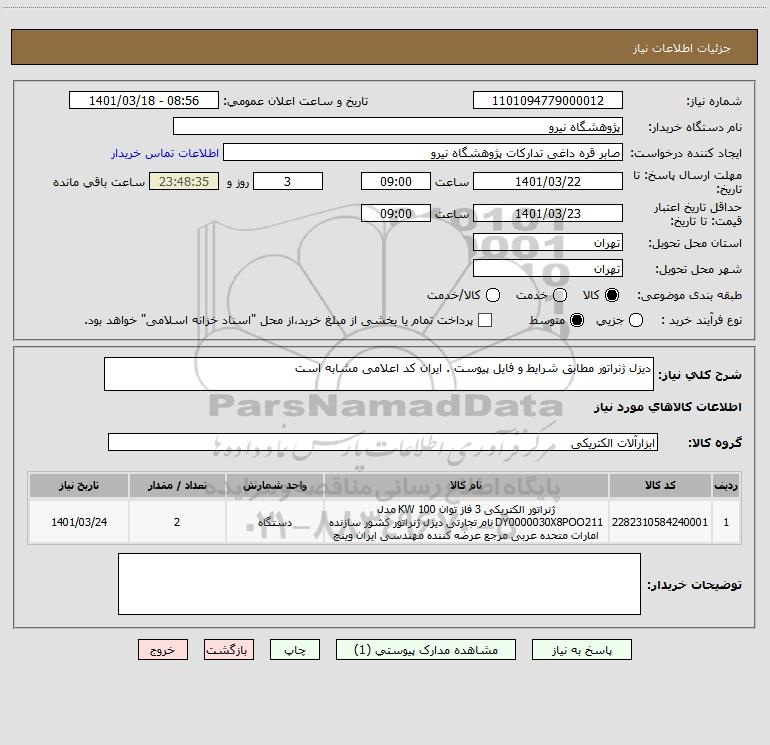Click remaining days field showing 3
The height and width of the screenshot is (745, 770).
288,181
